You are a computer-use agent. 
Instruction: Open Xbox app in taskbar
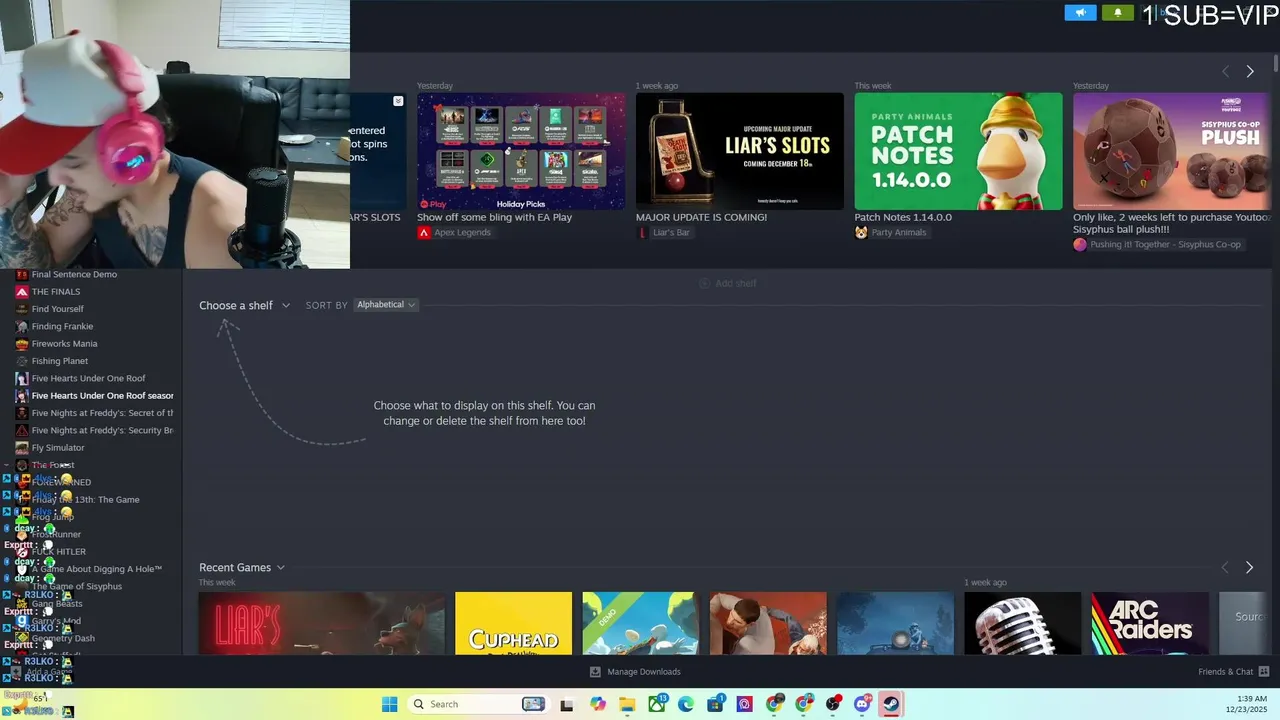click(x=657, y=704)
